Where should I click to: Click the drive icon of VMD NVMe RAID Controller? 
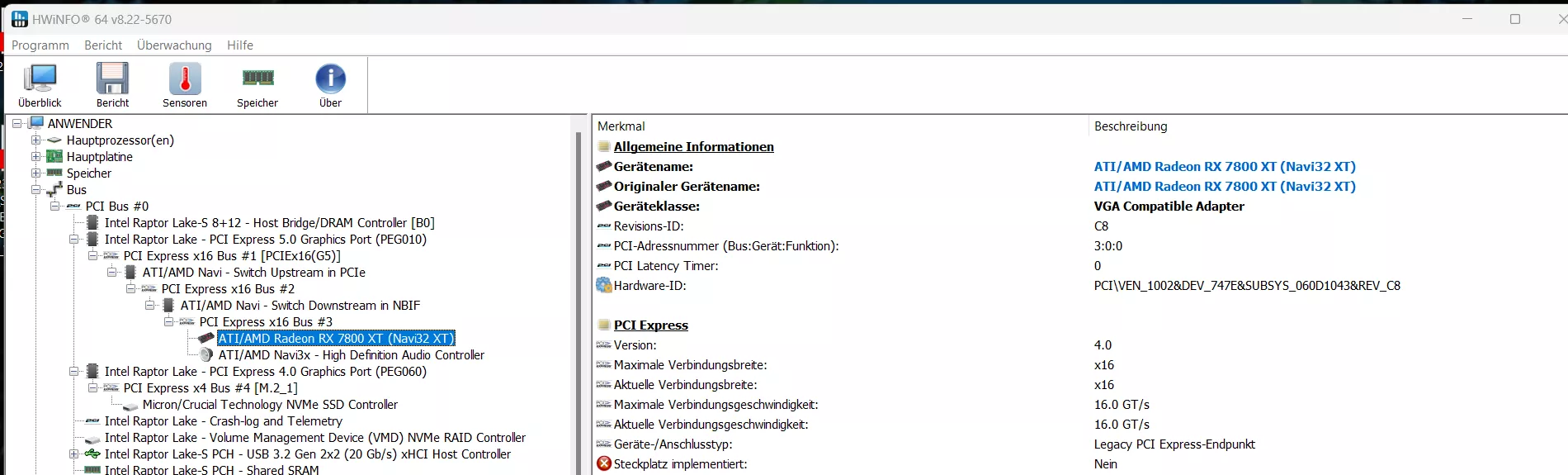(x=92, y=439)
